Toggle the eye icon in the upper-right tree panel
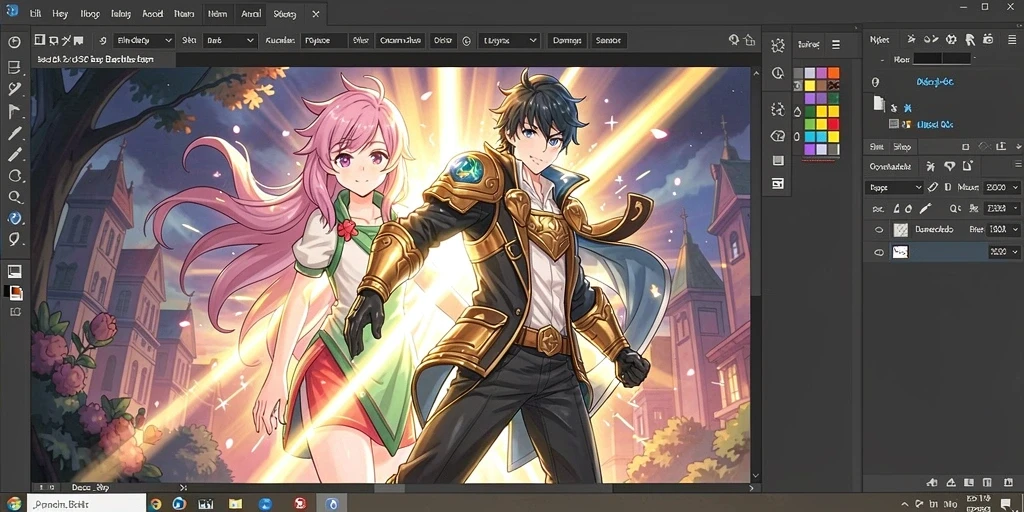This screenshot has width=1024, height=512. click(x=876, y=82)
